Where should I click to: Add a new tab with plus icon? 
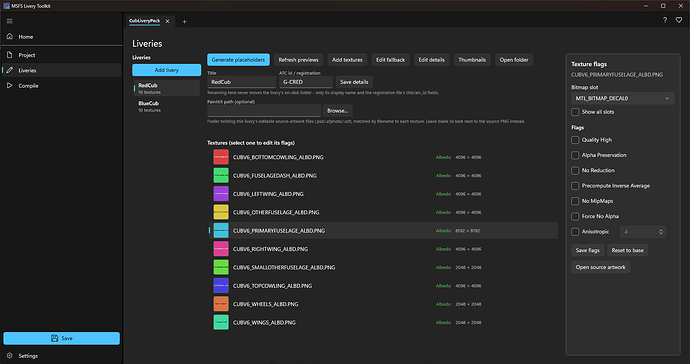tap(184, 22)
